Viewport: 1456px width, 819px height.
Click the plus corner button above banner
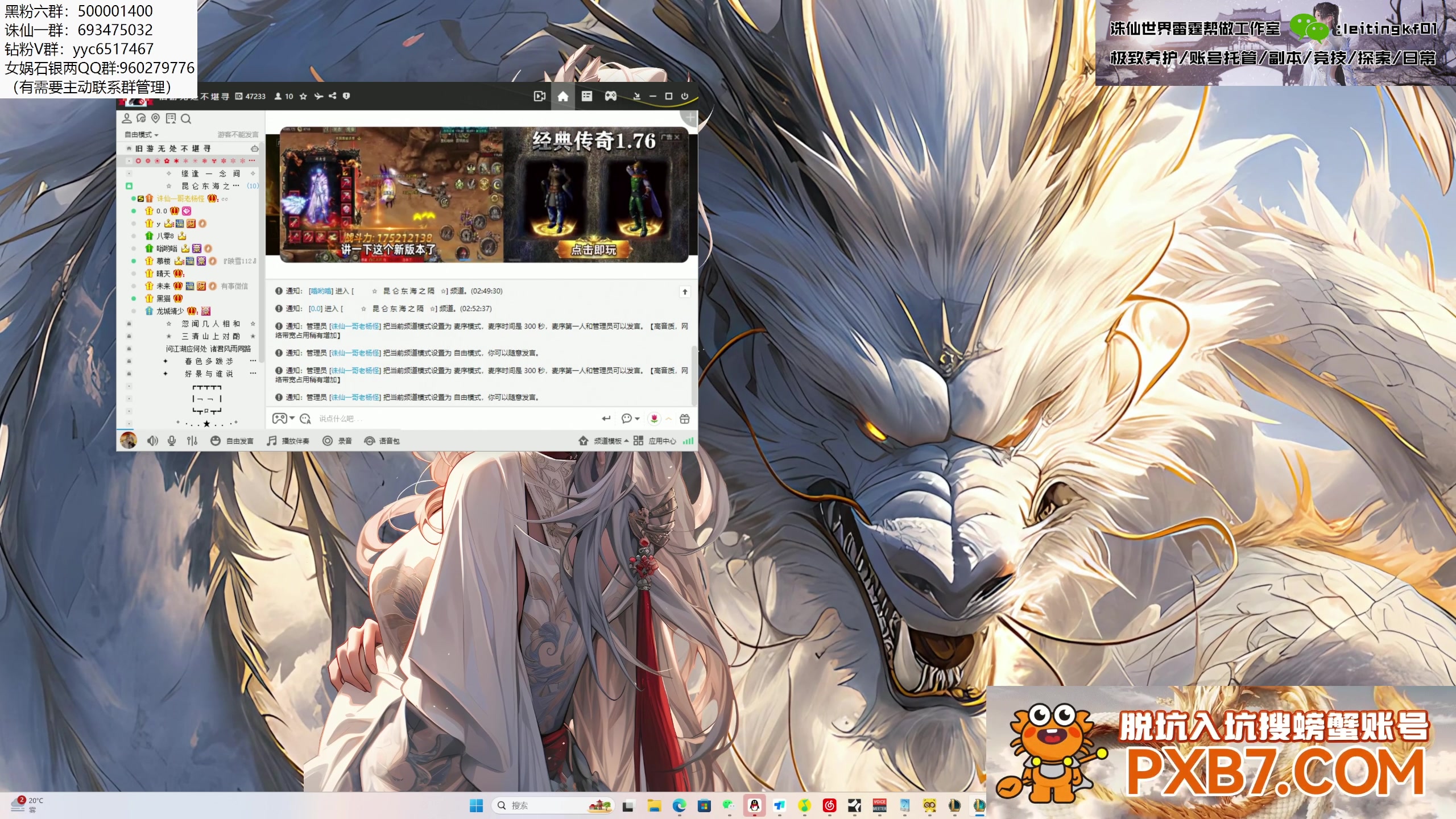click(x=690, y=118)
